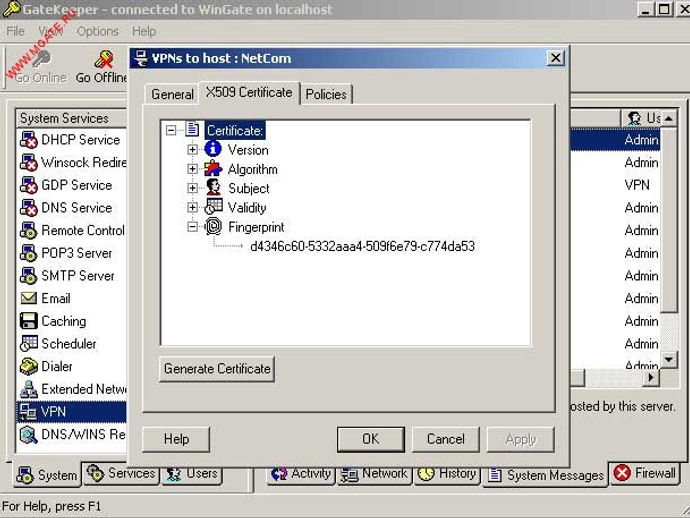
Task: Click the Caching floppy disk icon
Action: (x=29, y=321)
